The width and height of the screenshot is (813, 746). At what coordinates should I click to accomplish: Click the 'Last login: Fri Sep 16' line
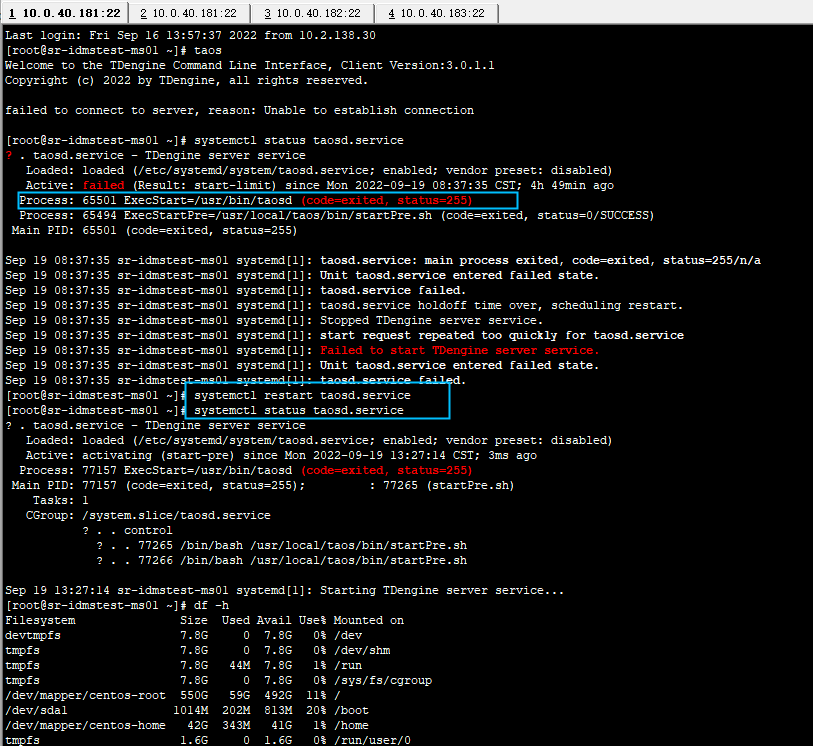tap(190, 35)
